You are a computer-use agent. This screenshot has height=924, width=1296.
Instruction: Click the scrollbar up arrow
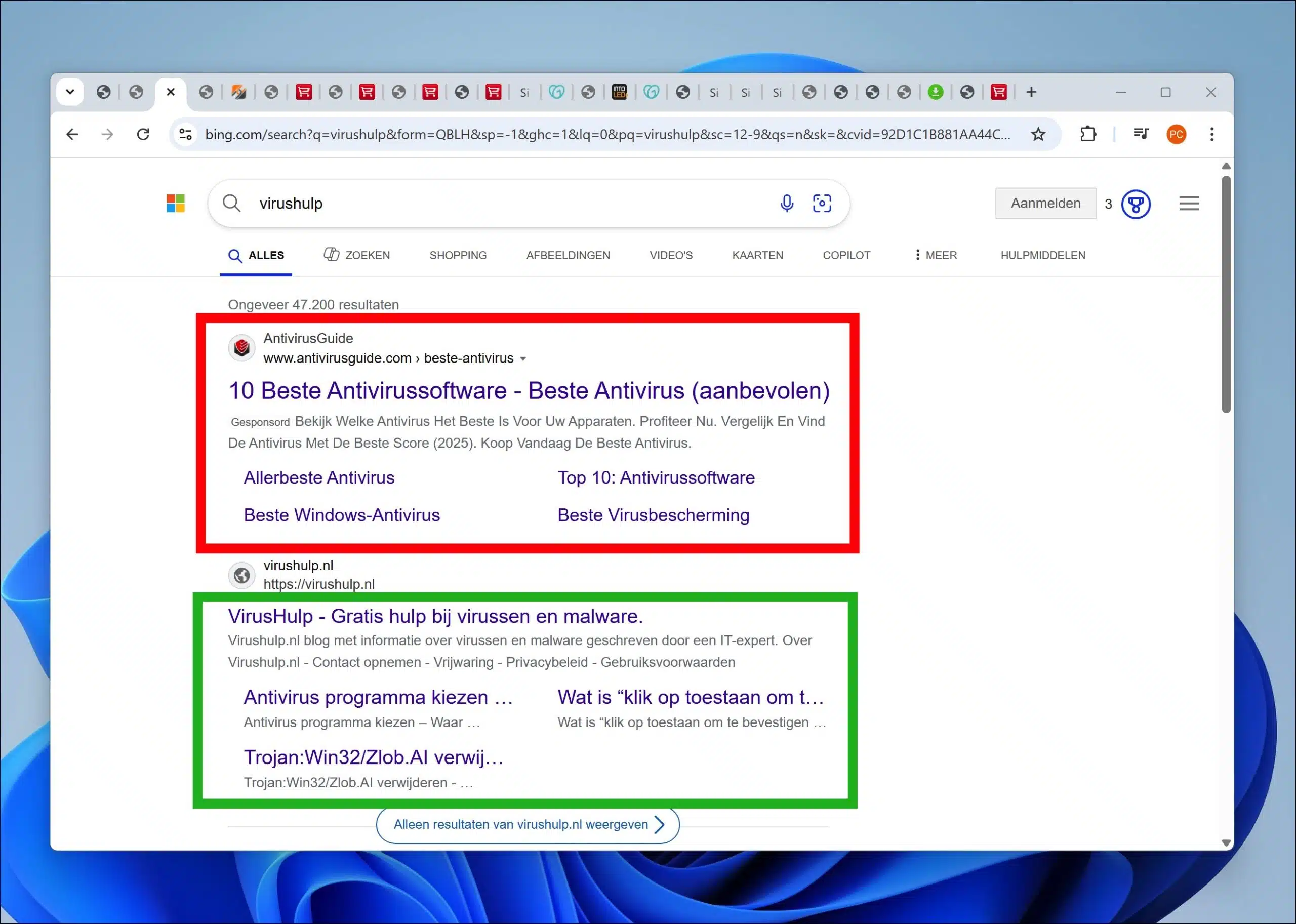pos(1226,166)
